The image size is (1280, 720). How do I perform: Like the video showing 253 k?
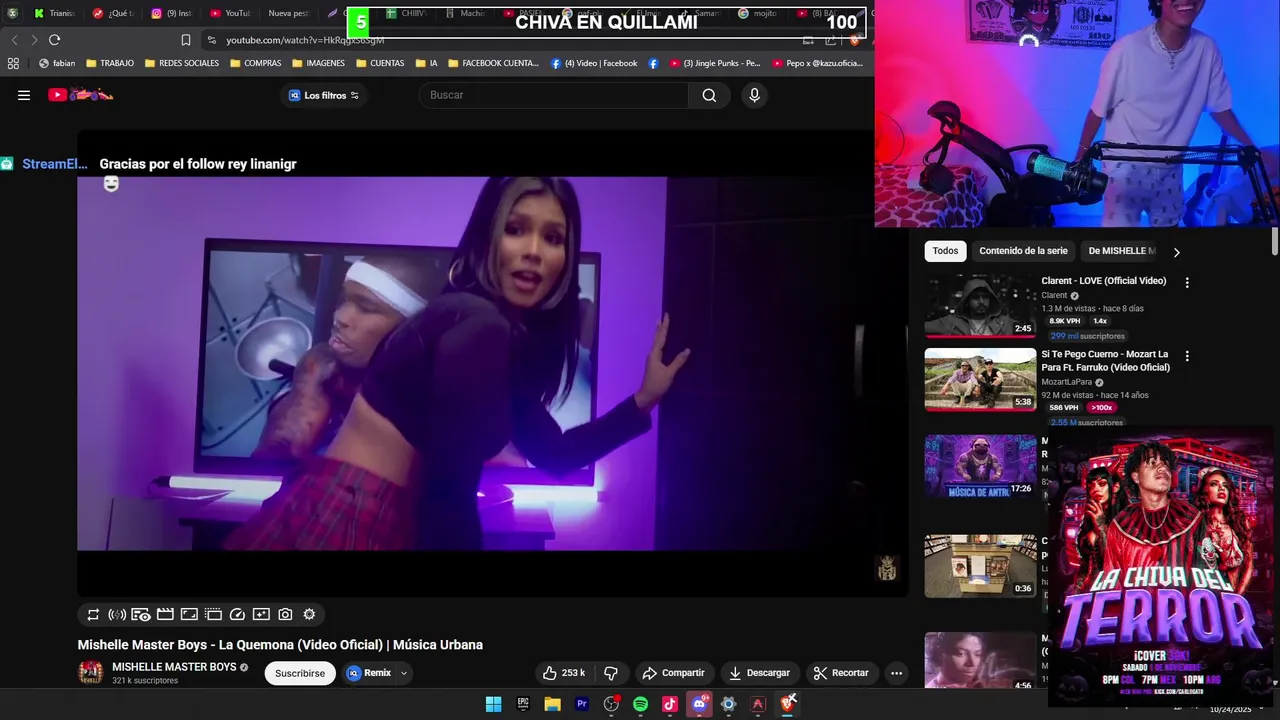point(564,673)
